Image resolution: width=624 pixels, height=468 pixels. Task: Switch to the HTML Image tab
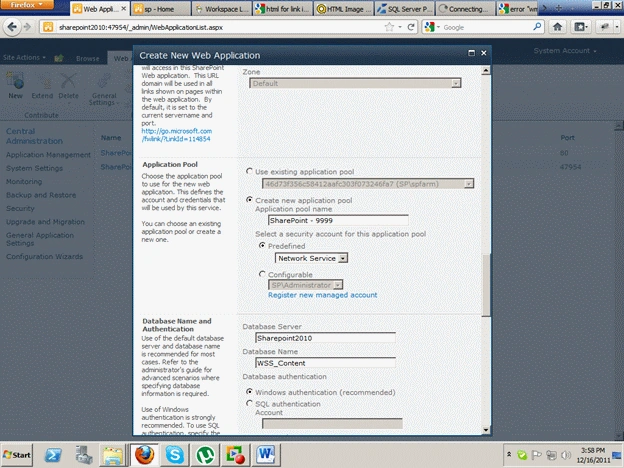point(344,8)
